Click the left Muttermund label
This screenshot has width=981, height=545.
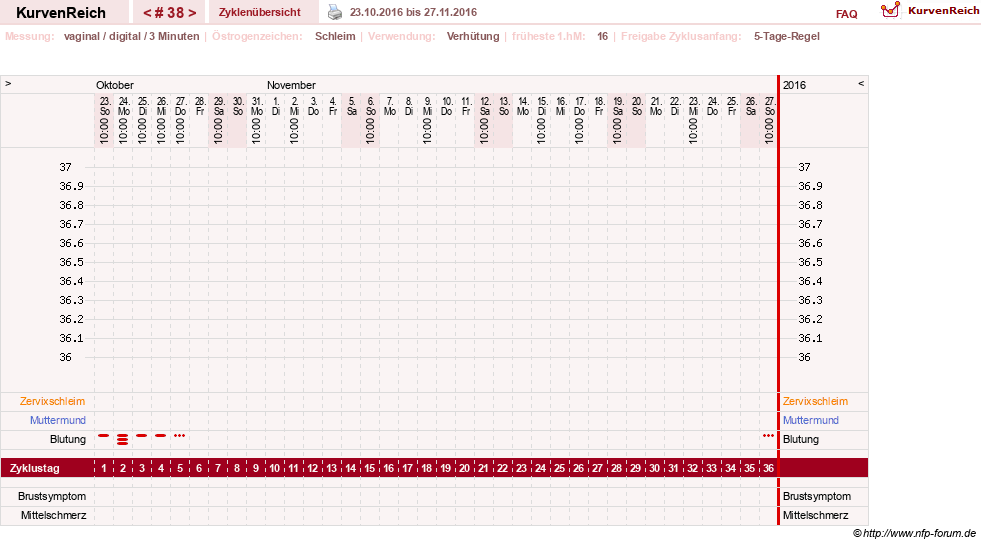58,420
